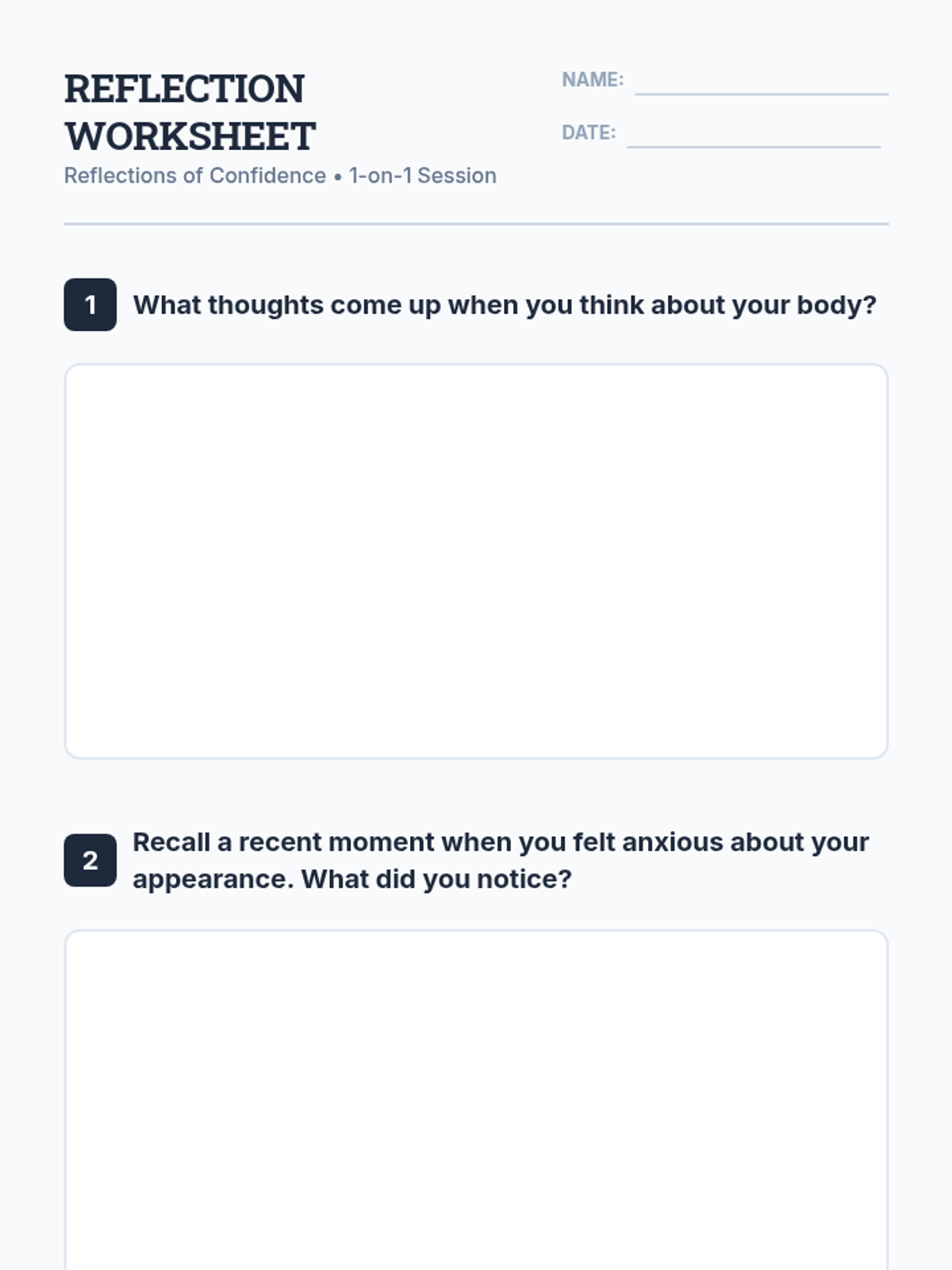
Task: Select the number 2 question badge
Action: click(90, 860)
